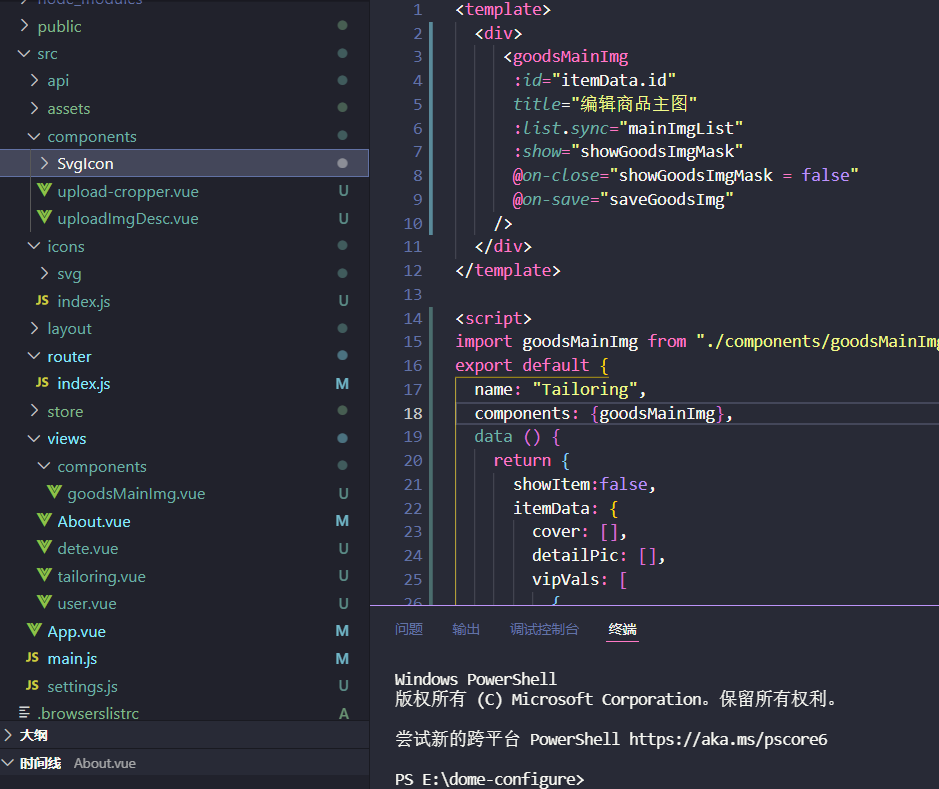Expand the store folder chevron
This screenshot has height=789, width=939.
click(x=34, y=411)
